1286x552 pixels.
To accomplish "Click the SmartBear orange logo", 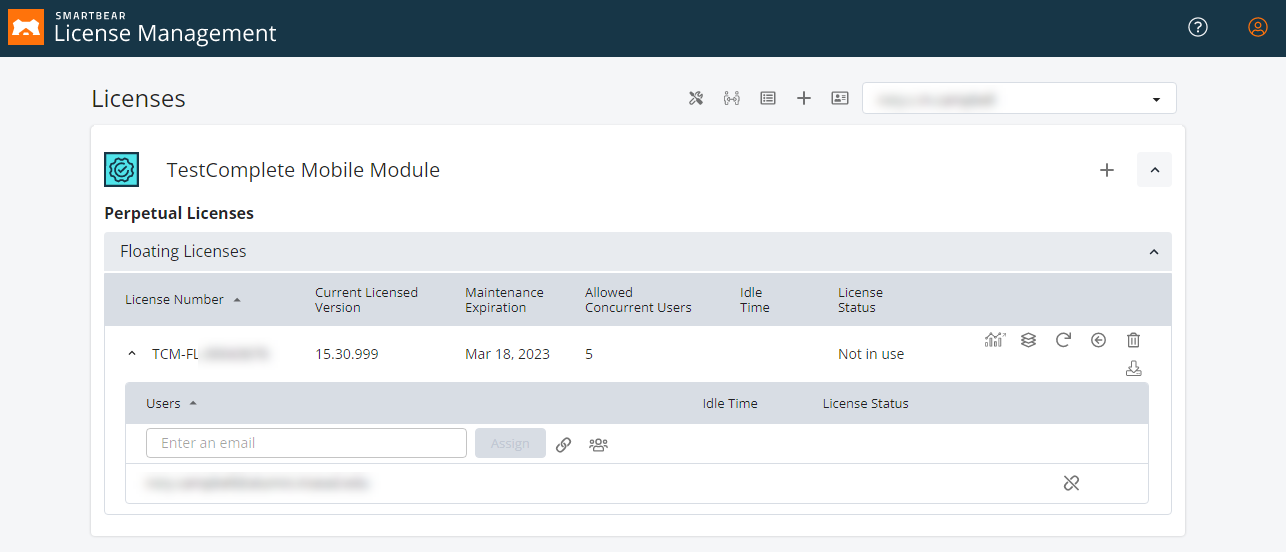I will [26, 28].
